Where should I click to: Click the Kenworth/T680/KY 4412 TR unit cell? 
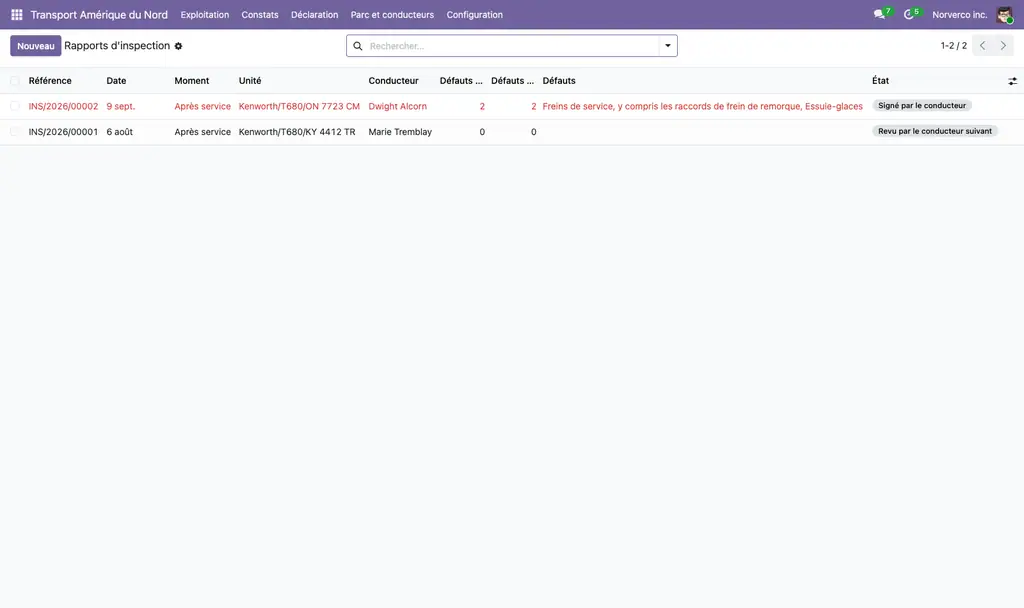tap(297, 132)
